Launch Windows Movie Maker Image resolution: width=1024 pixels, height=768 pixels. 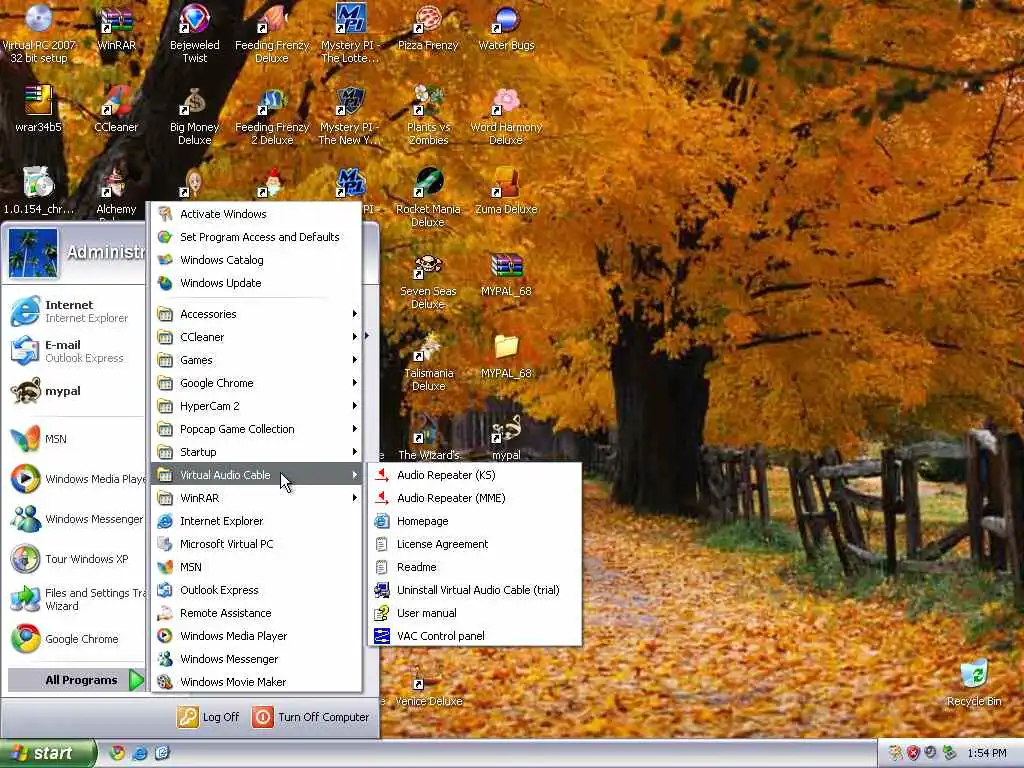point(257,682)
